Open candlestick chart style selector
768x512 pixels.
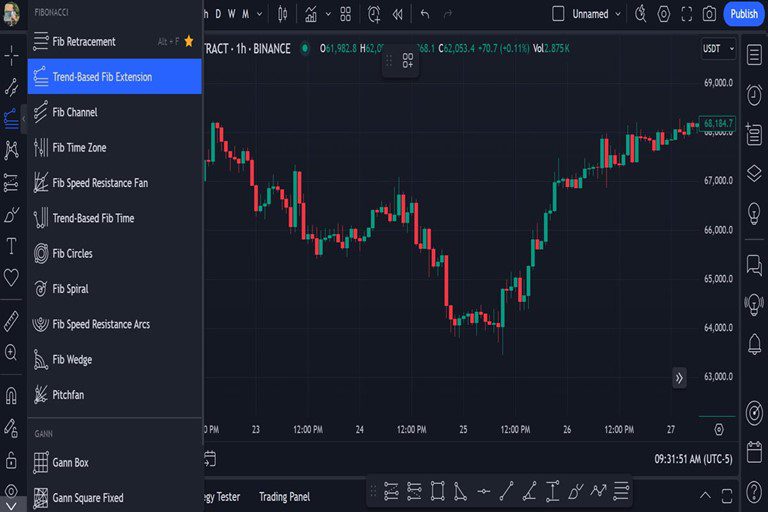coord(283,14)
